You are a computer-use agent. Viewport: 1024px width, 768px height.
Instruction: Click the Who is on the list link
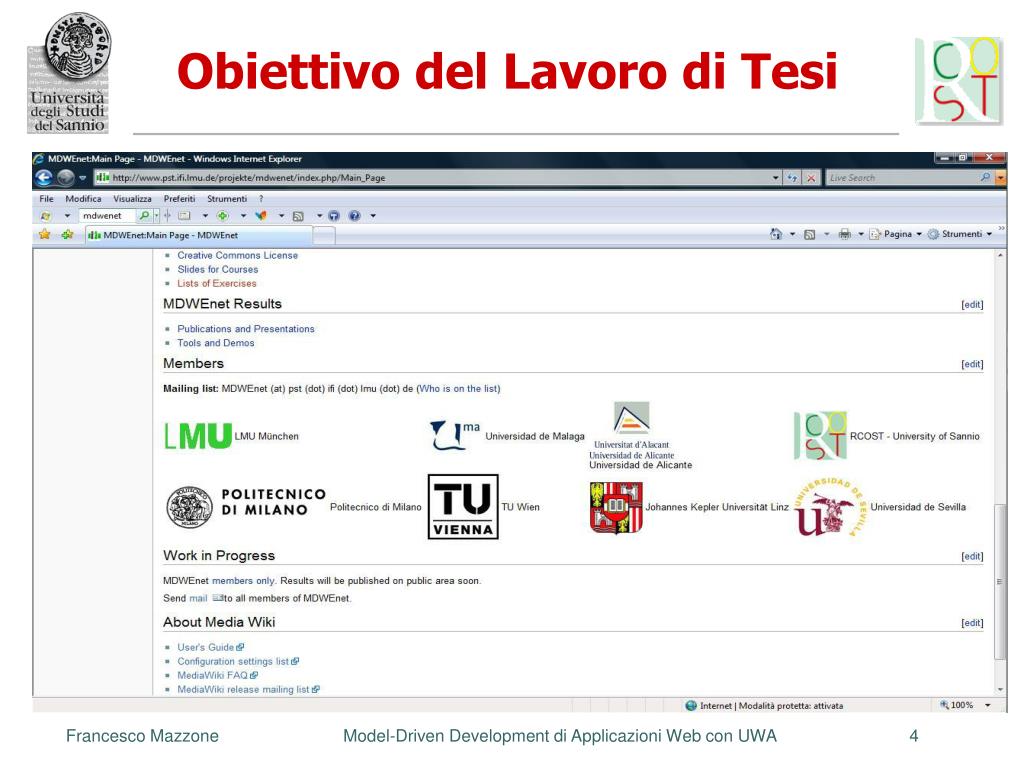coord(458,389)
